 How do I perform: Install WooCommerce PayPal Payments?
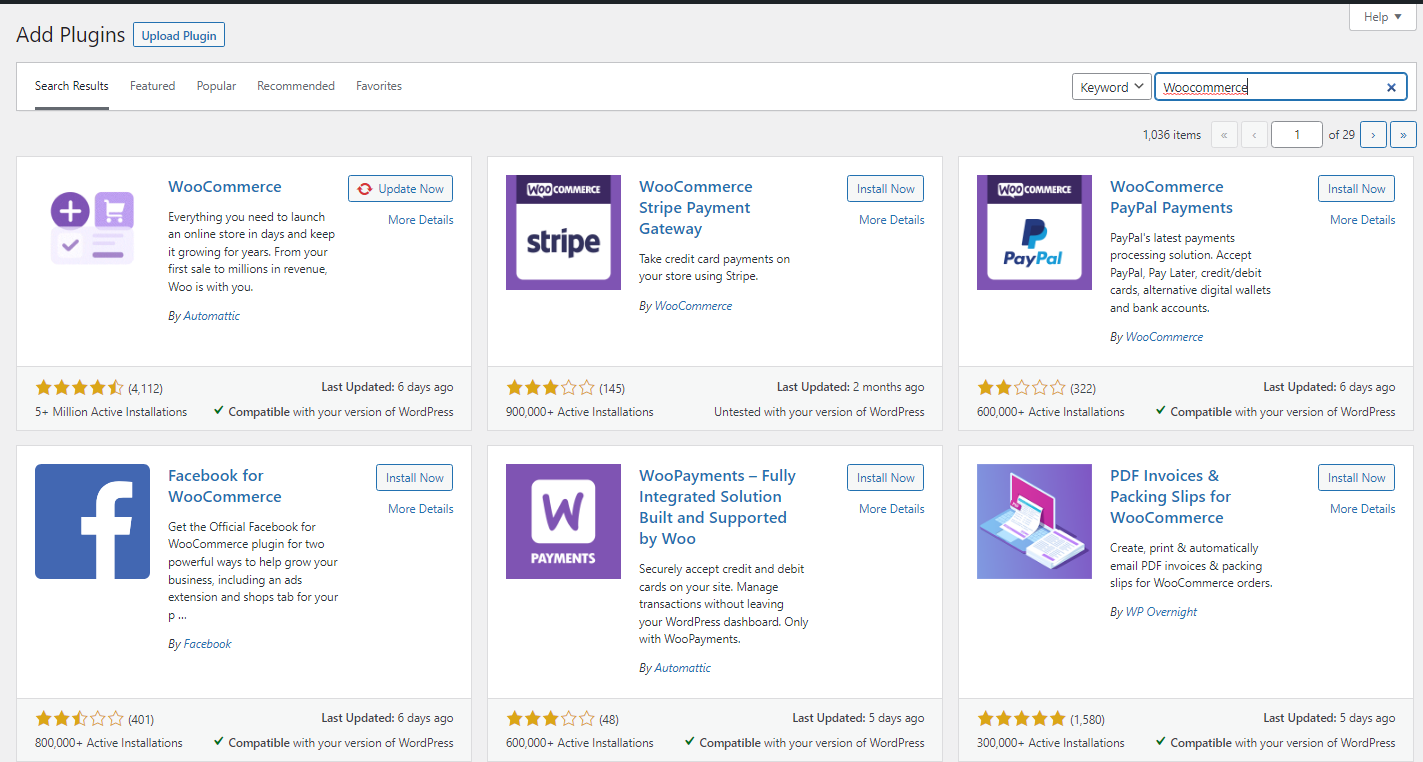pos(1356,189)
